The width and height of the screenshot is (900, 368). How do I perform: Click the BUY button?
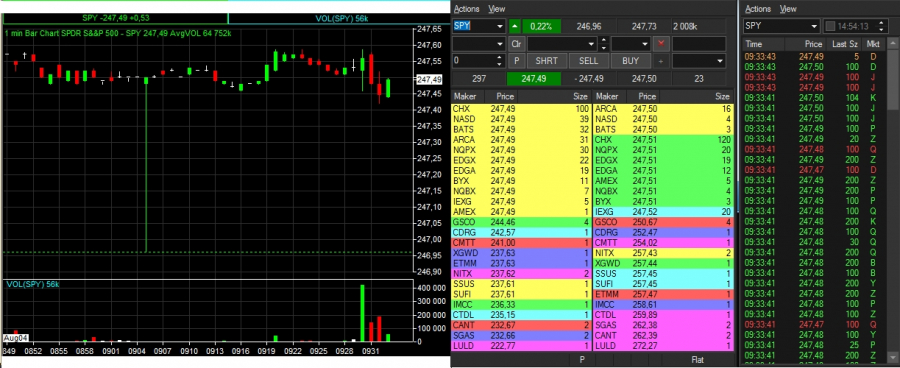630,61
